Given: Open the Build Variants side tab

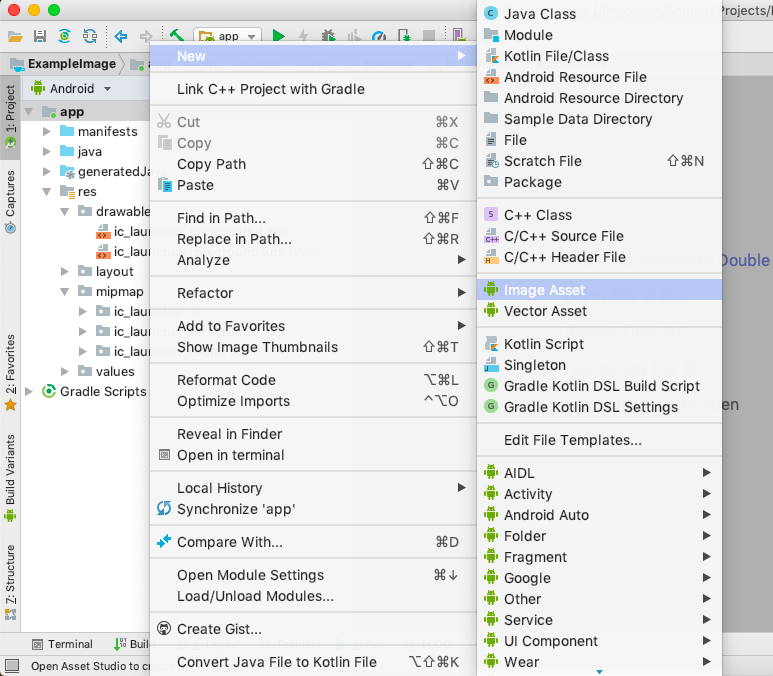Looking at the screenshot, I should tap(10, 477).
